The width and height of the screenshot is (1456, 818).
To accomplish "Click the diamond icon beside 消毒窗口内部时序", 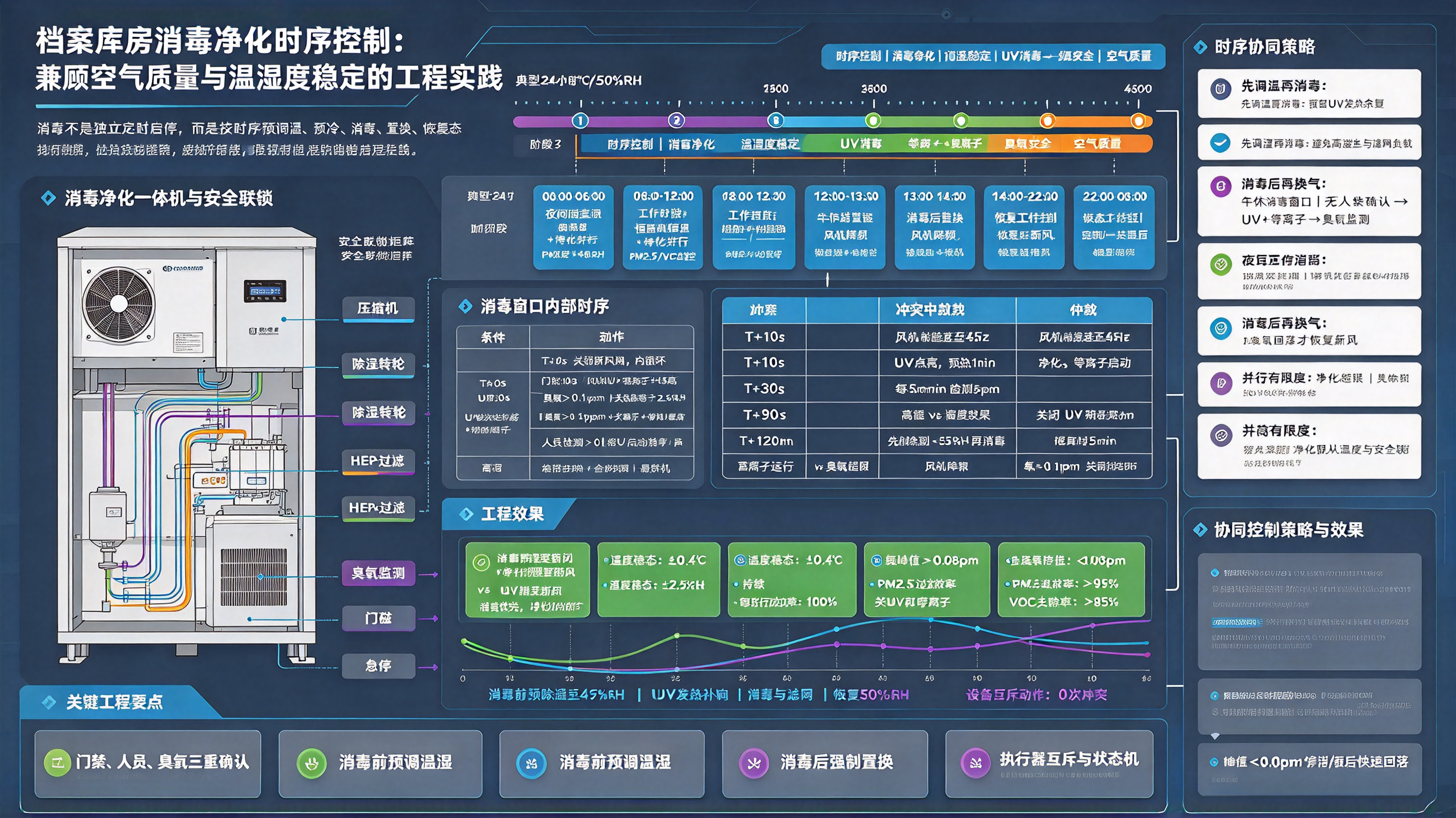I will click(x=465, y=306).
